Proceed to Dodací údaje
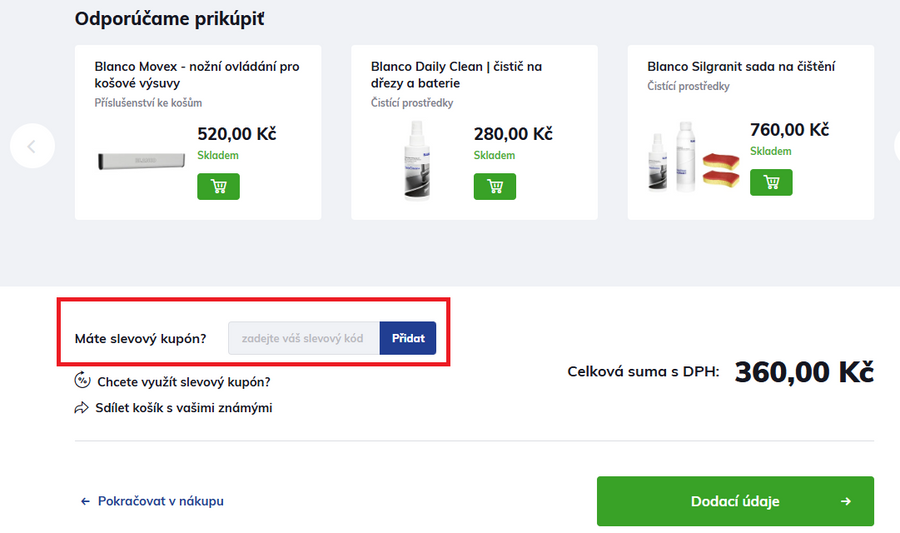This screenshot has height=533, width=900. click(735, 501)
